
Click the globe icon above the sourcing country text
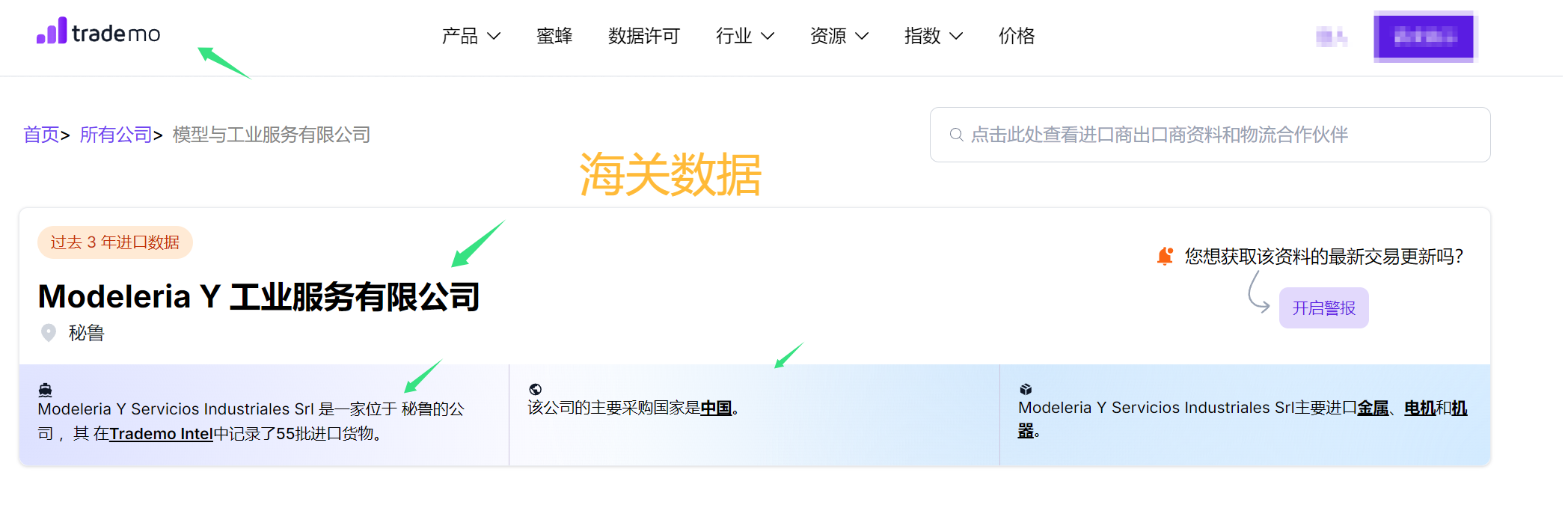(x=535, y=389)
